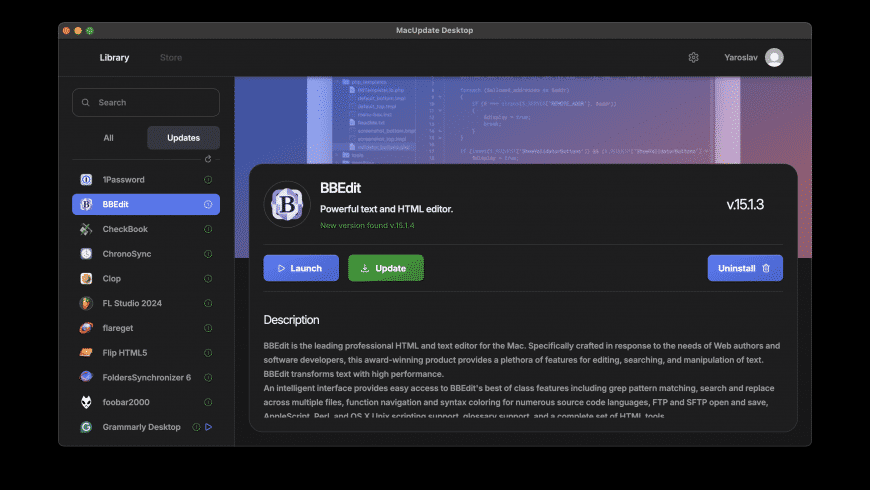870x490 pixels.
Task: Click 'Powerful text and HTML editor.' subtitle
Action: (386, 209)
